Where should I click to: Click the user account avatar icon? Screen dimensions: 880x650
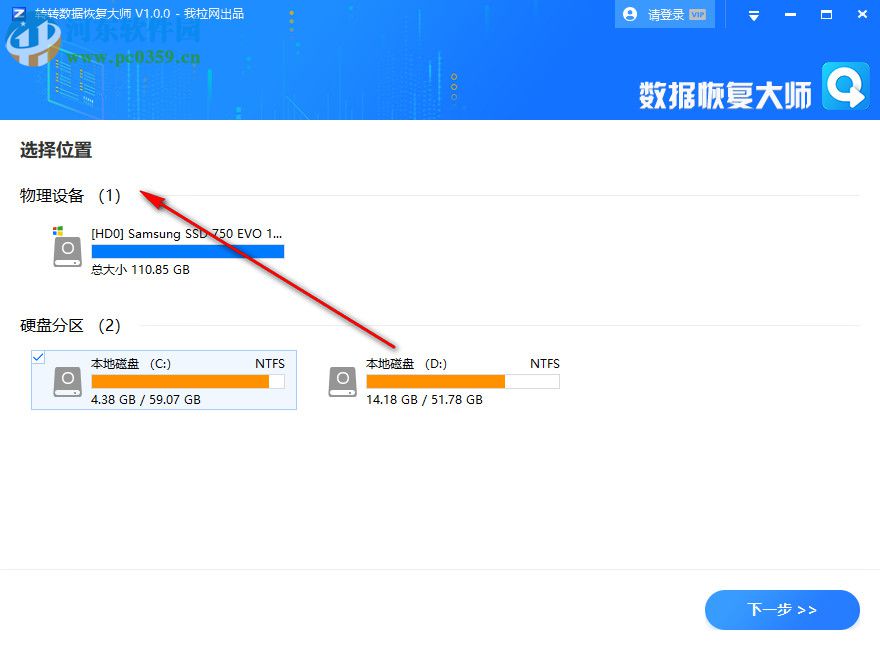(629, 14)
